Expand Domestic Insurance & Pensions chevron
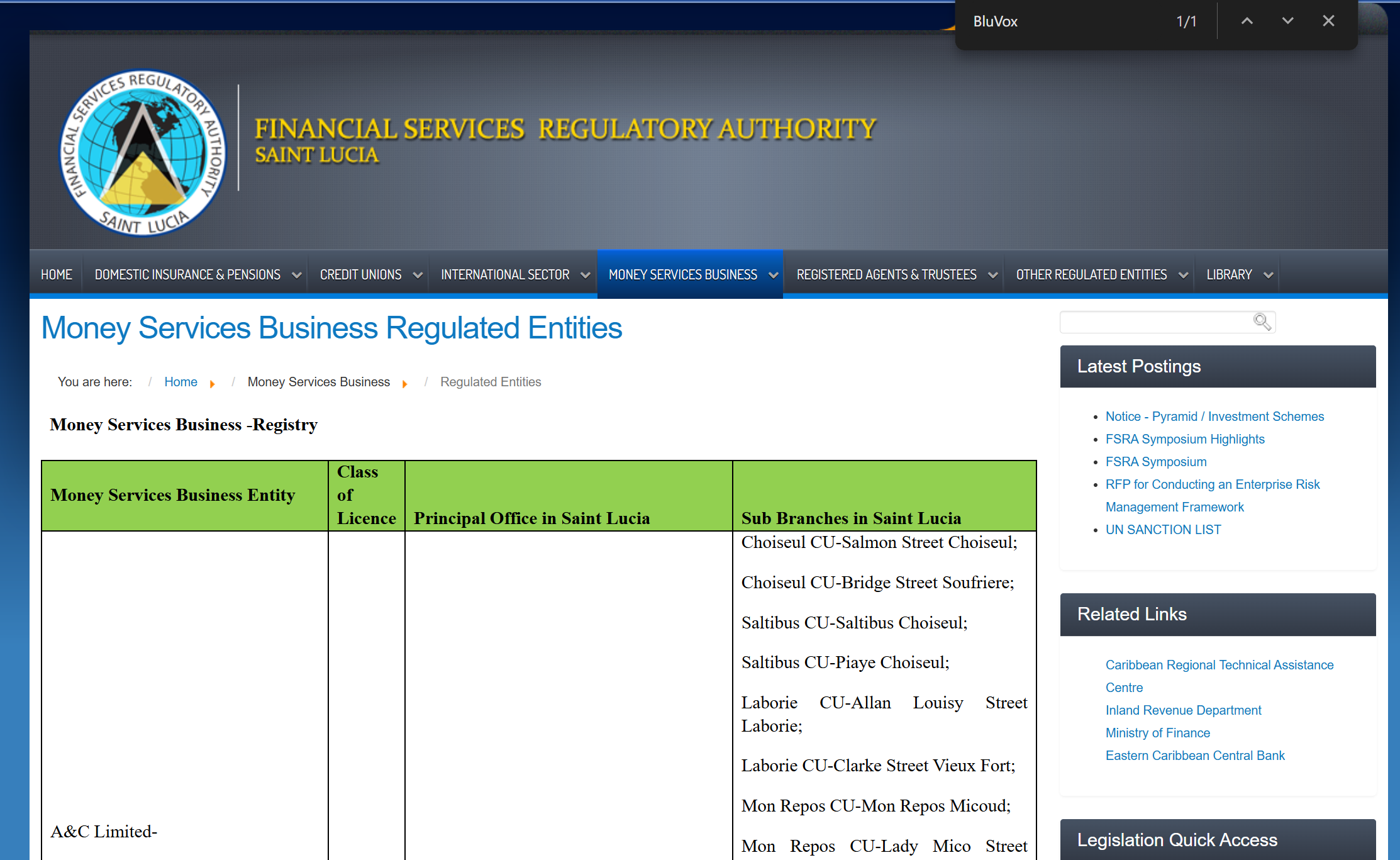The image size is (1400, 860). tap(296, 276)
